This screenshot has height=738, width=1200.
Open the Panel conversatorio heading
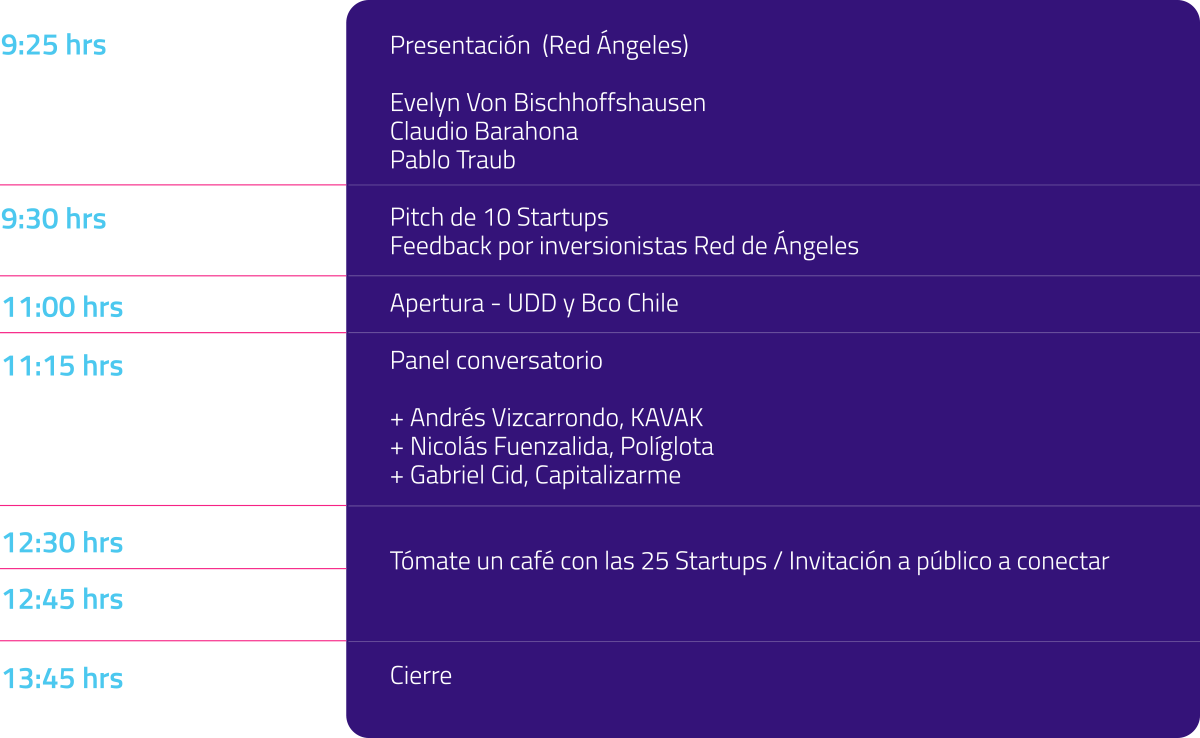496,361
